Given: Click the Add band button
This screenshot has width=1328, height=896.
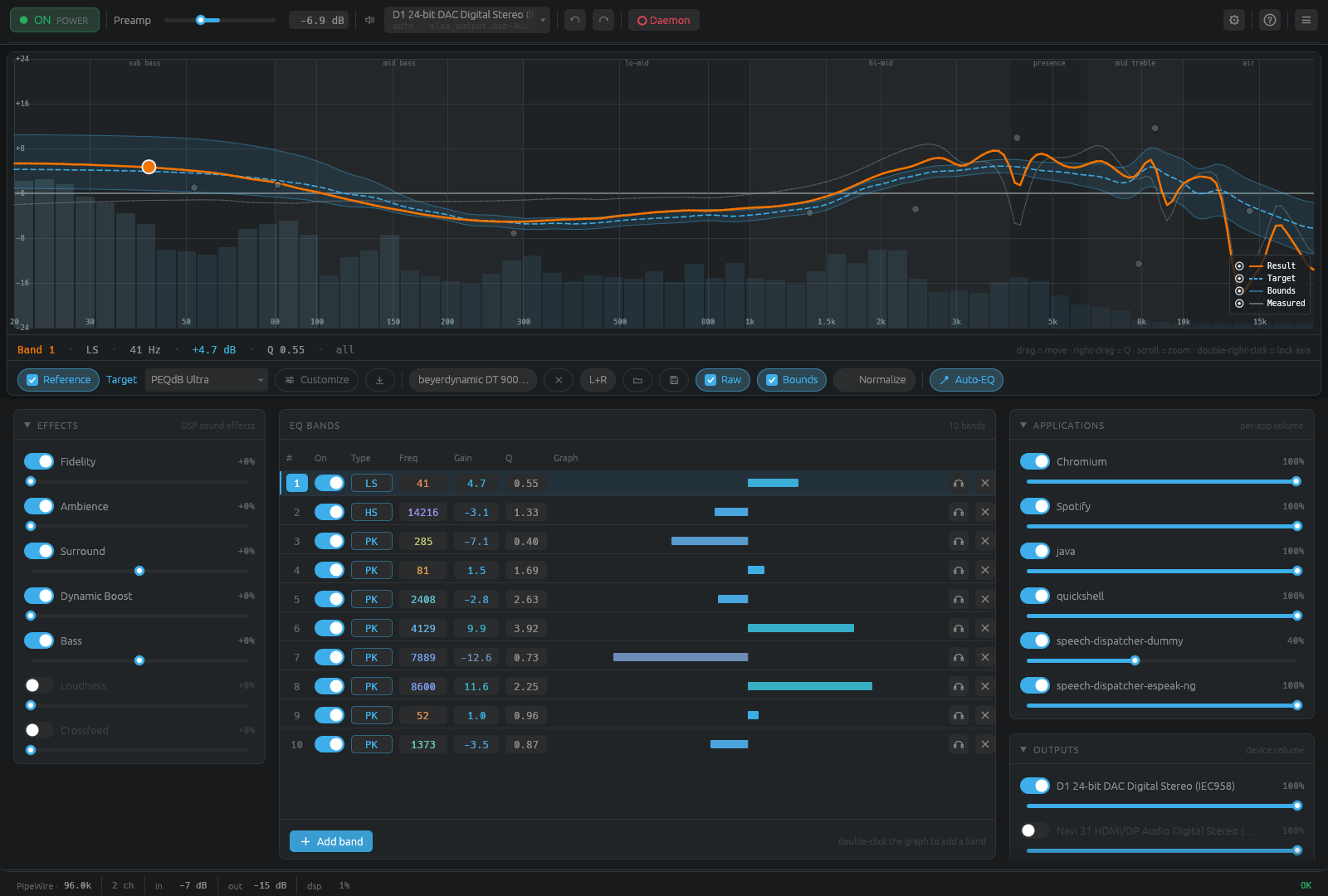Looking at the screenshot, I should coord(331,841).
